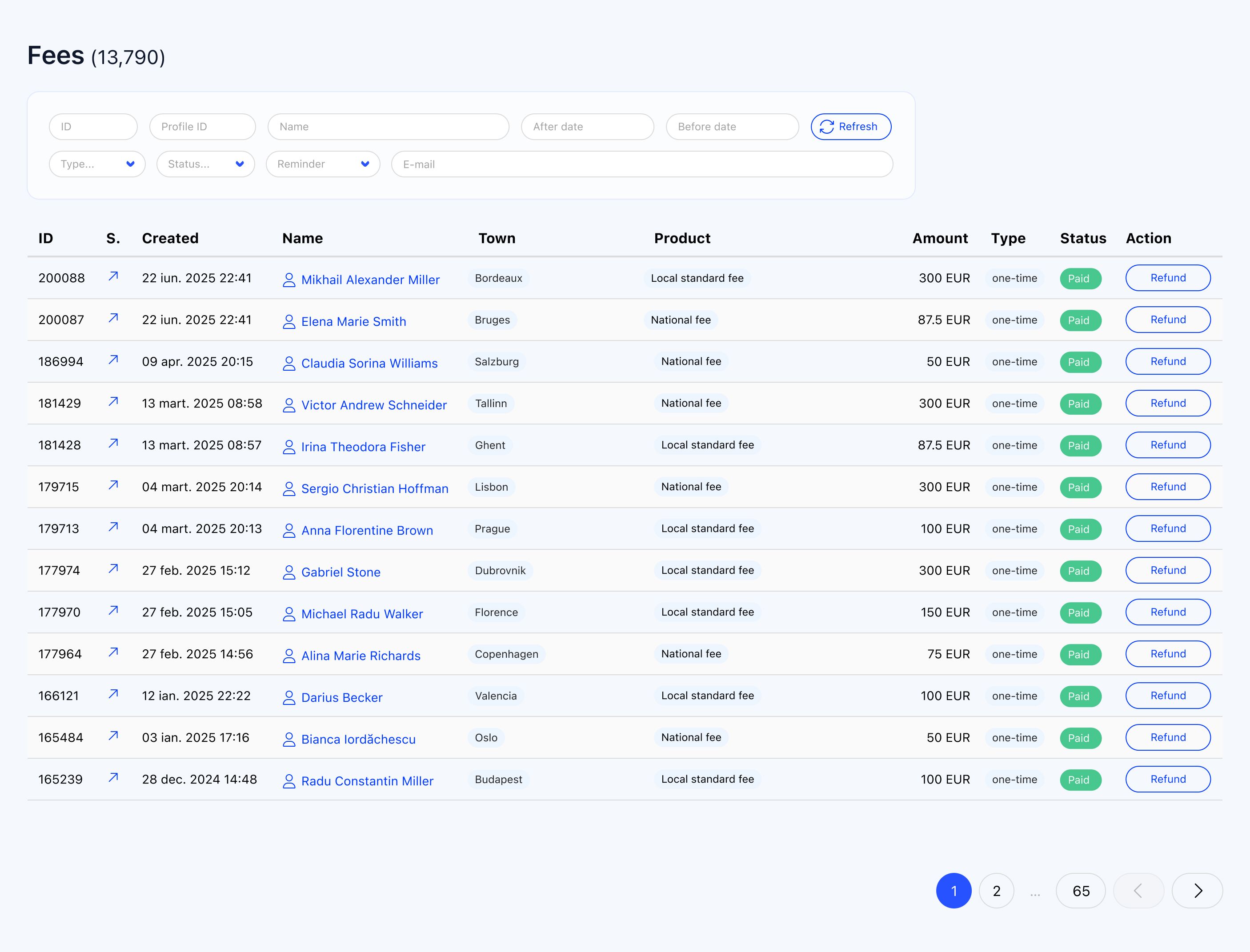Open Mikhail Alexander Miller's profile link
This screenshot has height=952, width=1250.
pos(371,280)
